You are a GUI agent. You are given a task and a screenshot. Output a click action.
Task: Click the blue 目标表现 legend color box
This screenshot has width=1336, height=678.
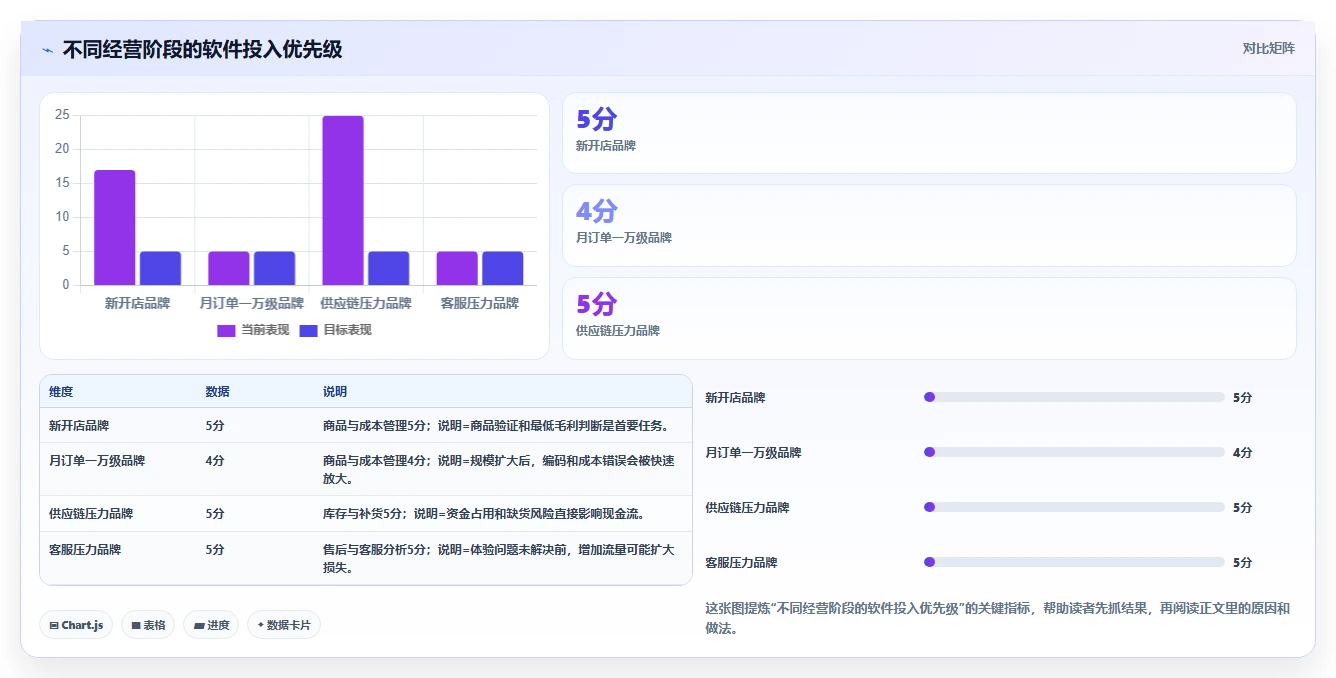[x=308, y=330]
